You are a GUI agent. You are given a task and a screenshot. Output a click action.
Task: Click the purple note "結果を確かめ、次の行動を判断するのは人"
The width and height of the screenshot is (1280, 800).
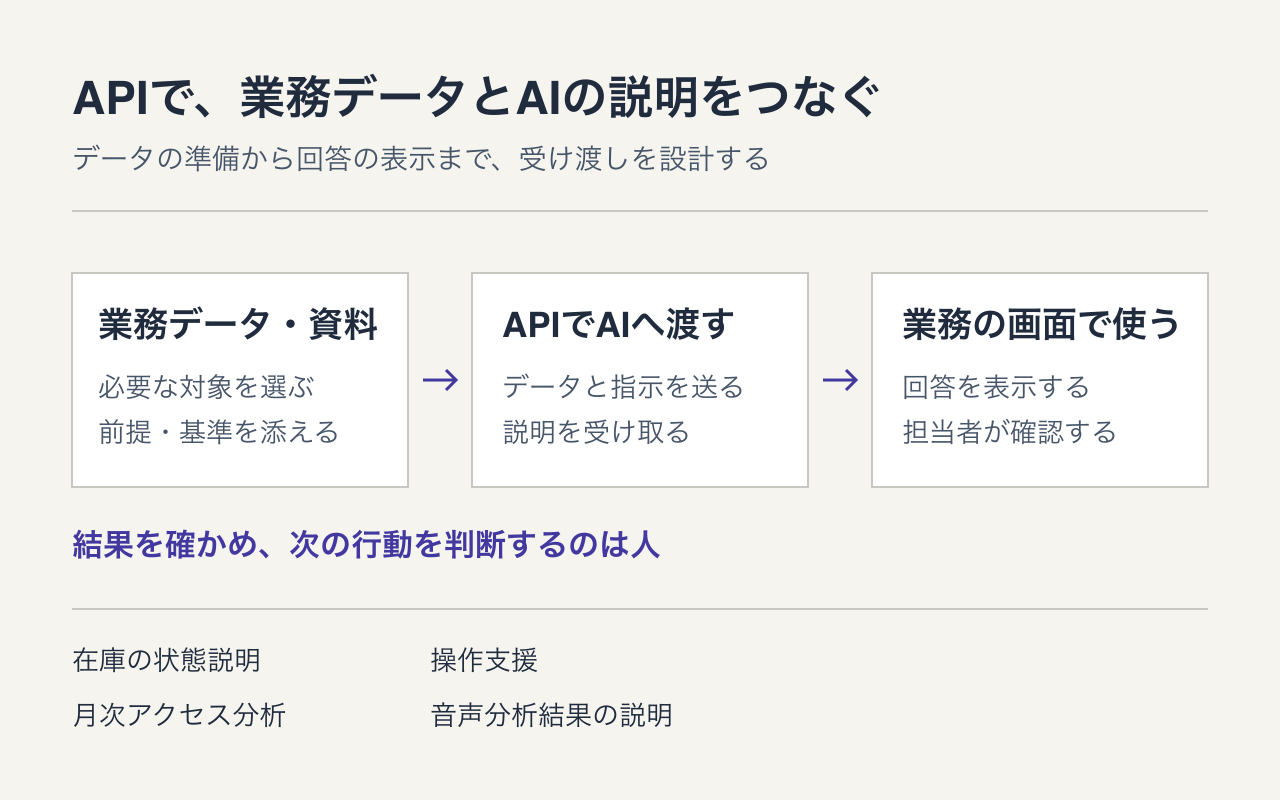coord(366,545)
